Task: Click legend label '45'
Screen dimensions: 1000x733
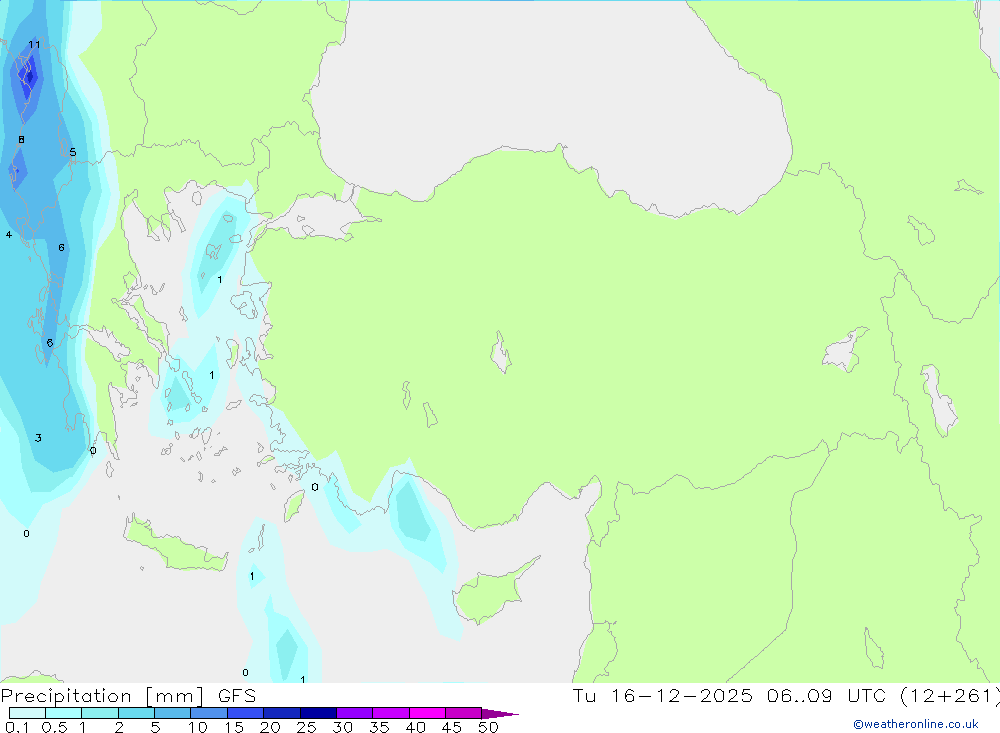Action: [x=452, y=727]
